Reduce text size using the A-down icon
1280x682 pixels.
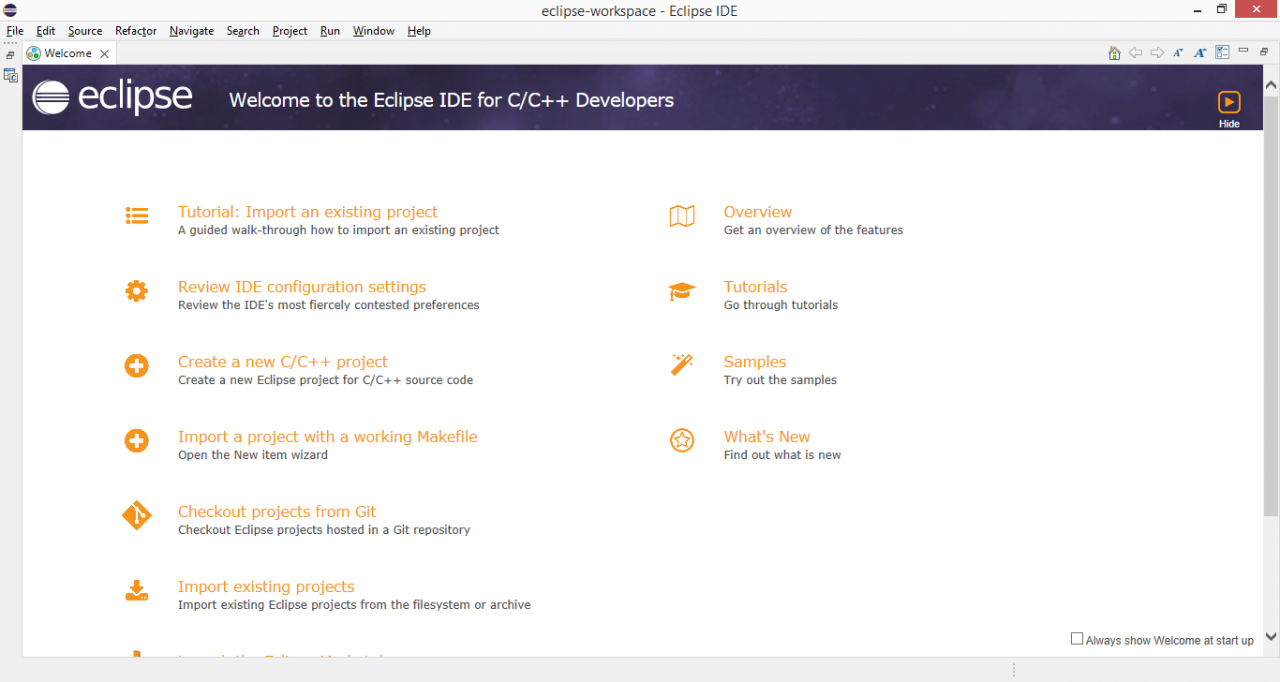1178,52
